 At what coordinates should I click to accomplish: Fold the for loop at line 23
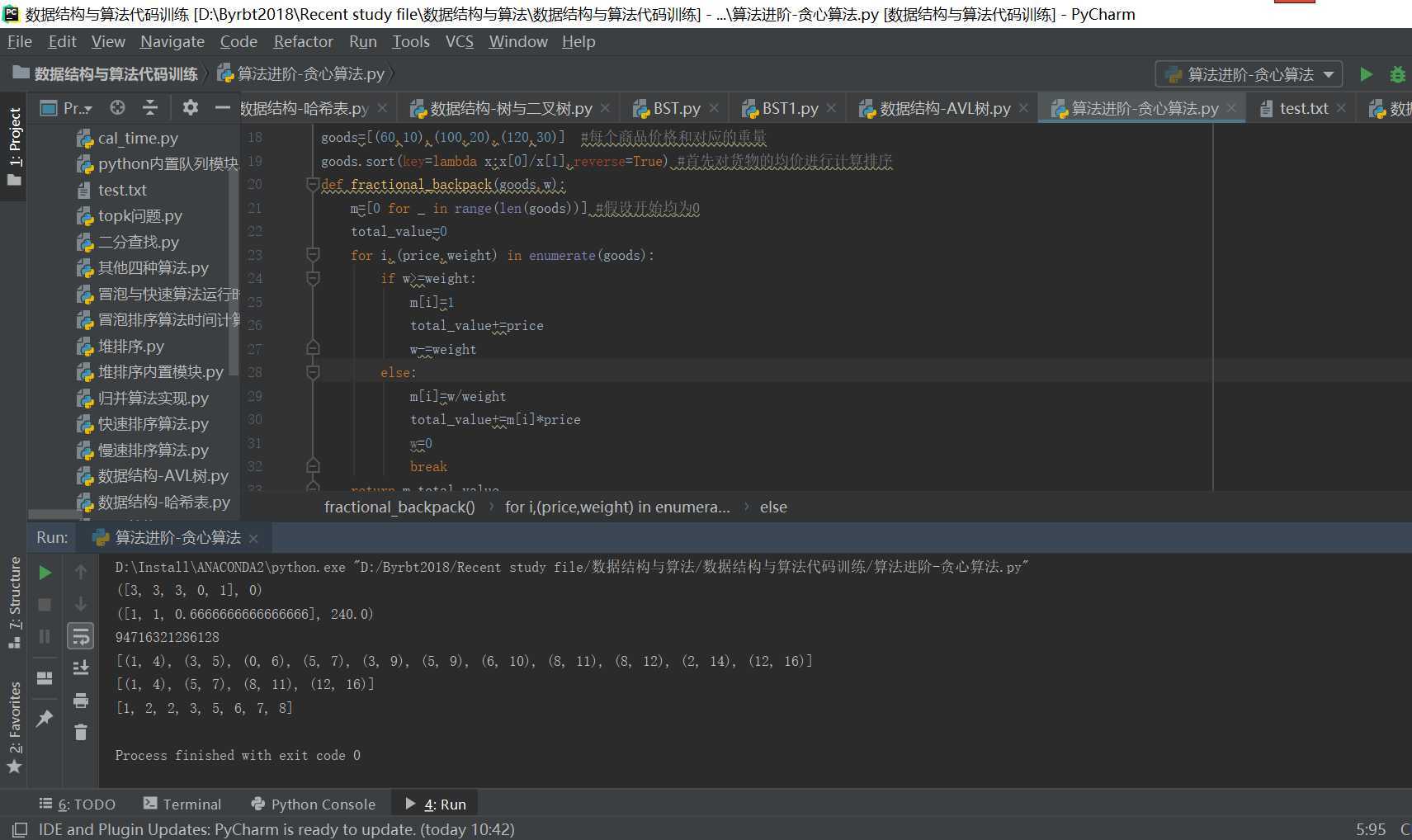pyautogui.click(x=313, y=254)
